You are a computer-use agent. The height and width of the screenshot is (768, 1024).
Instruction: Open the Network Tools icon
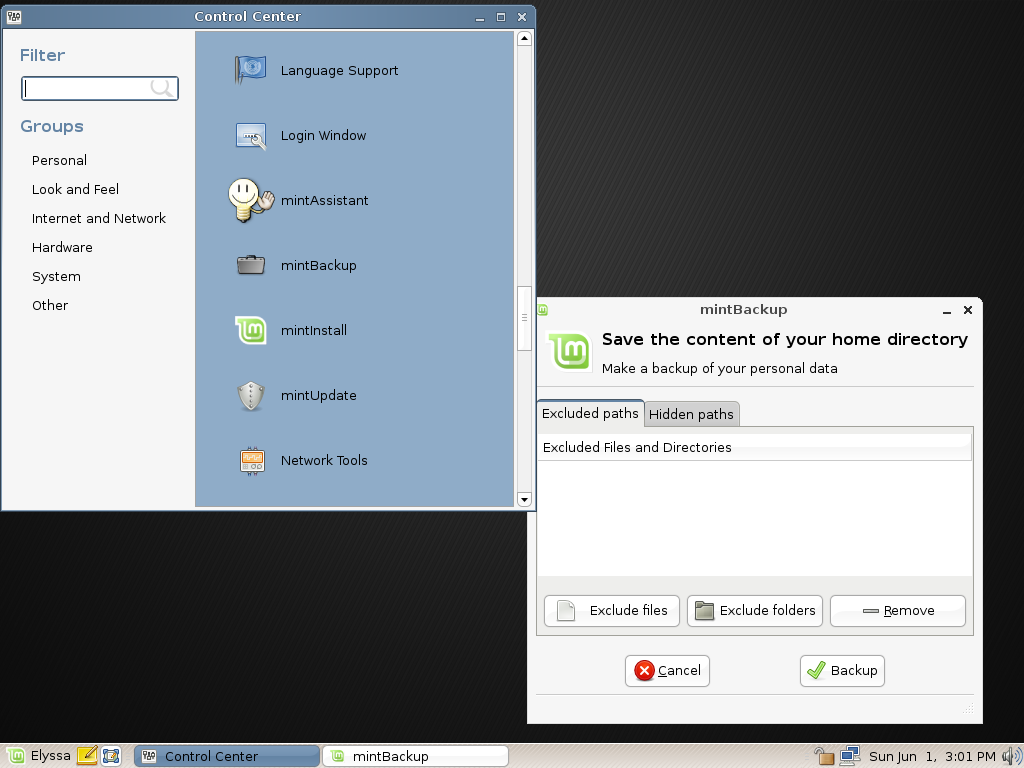[x=251, y=460]
